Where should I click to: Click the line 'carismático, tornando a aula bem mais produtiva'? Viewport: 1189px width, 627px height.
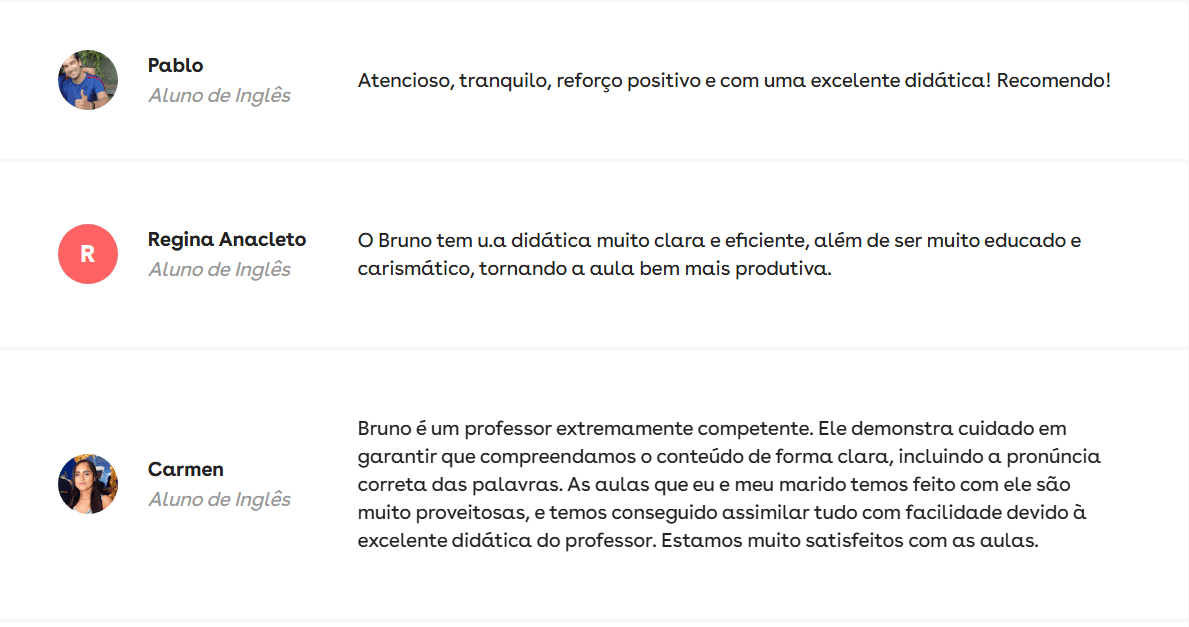tap(594, 268)
